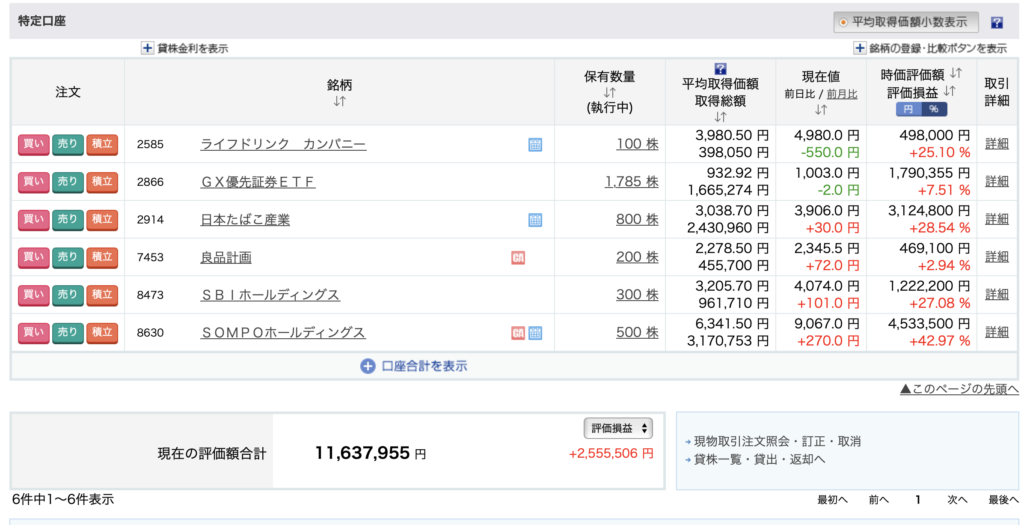The height and width of the screenshot is (525, 1024).
Task: Go to the 次へ page link
Action: [x=957, y=499]
